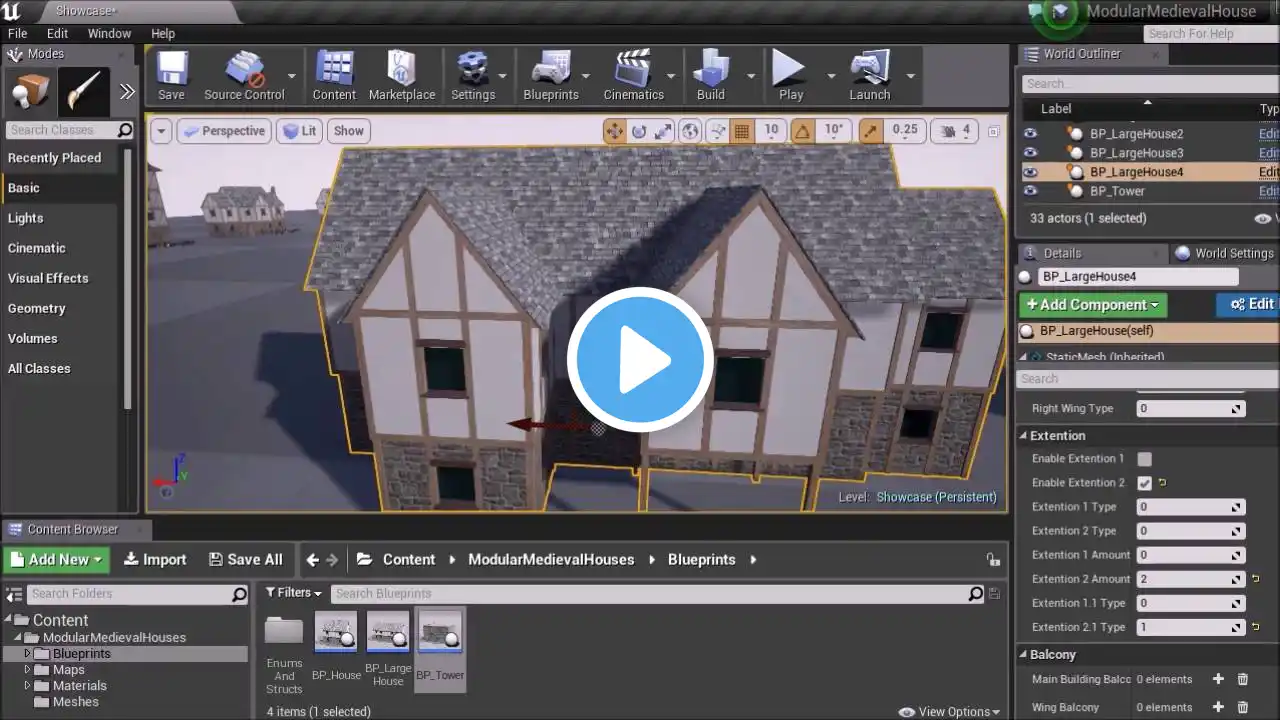This screenshot has height=720, width=1280.
Task: Open the Perspective viewport dropdown
Action: click(x=223, y=131)
